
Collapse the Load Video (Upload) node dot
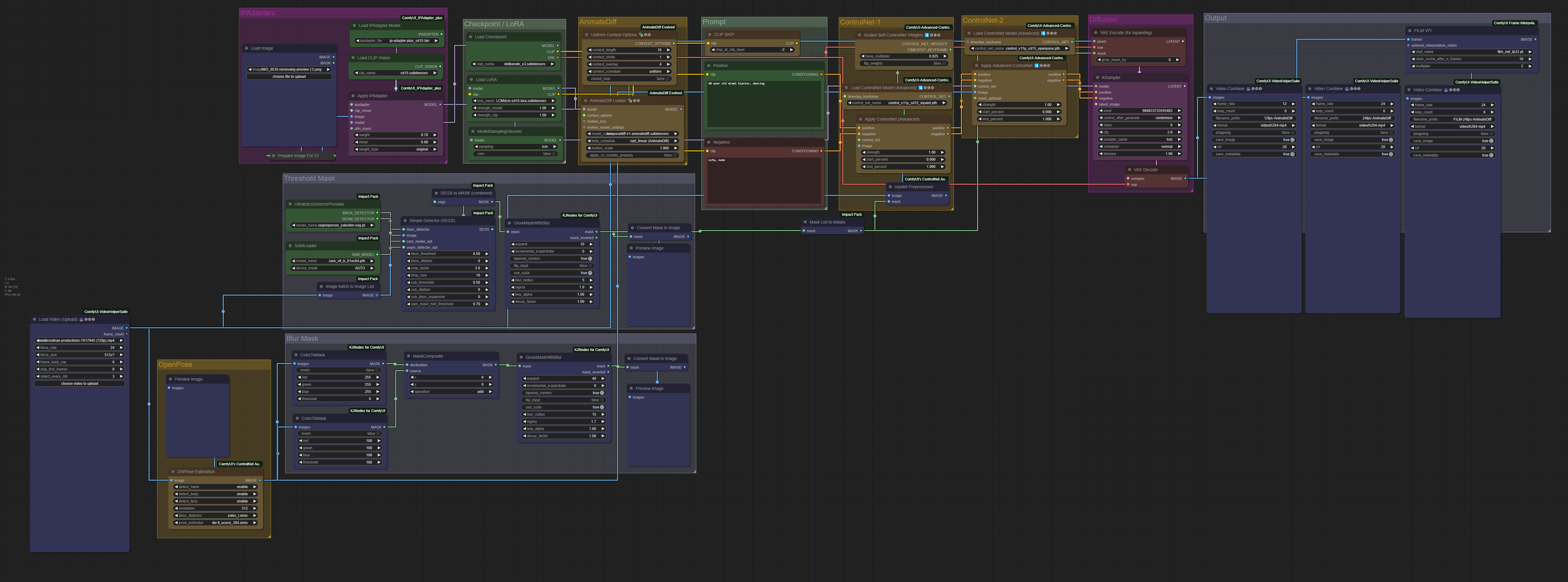tap(35, 319)
